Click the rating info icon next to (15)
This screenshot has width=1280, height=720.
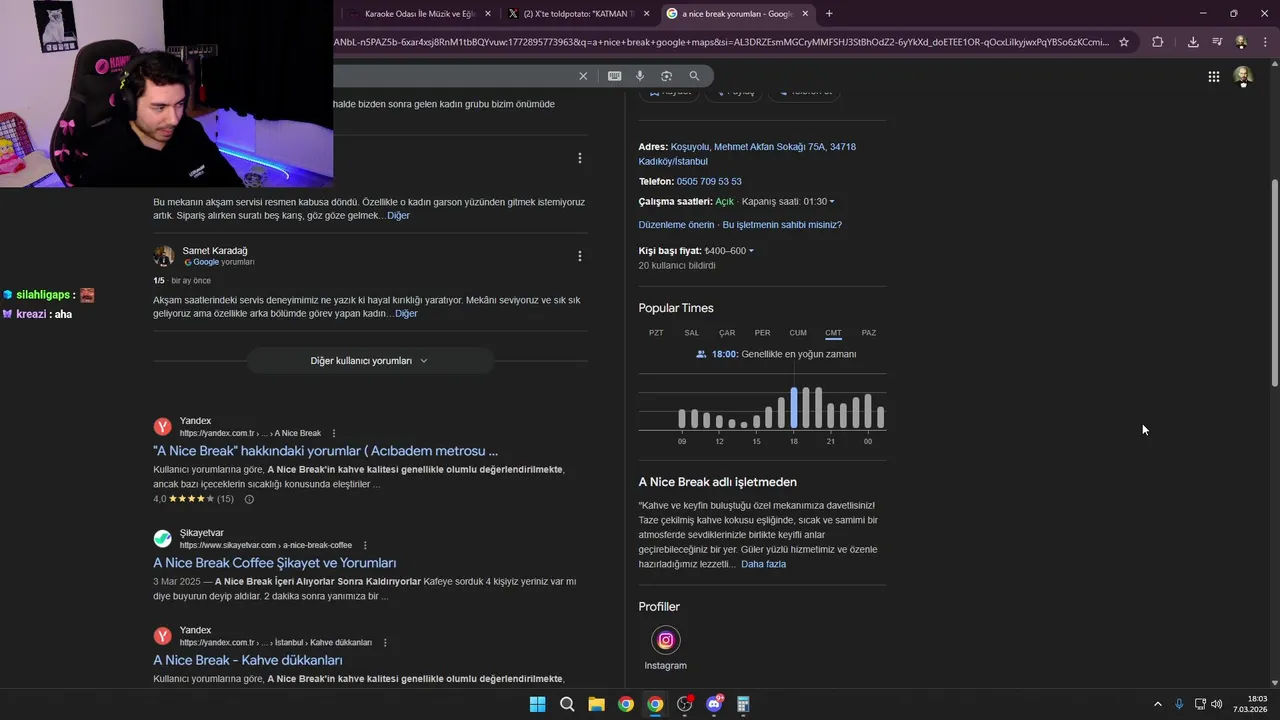(x=249, y=499)
